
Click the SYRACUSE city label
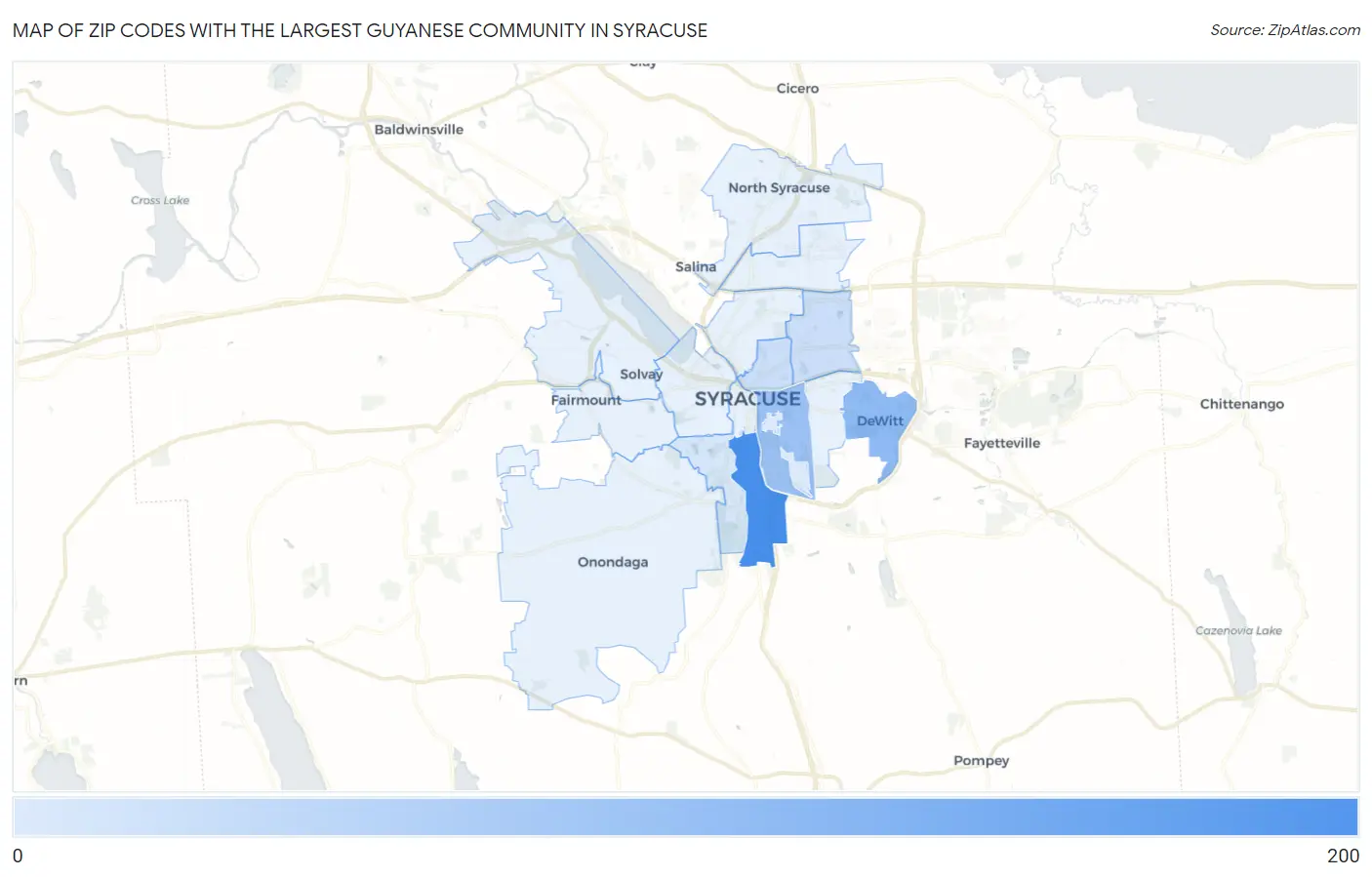[x=747, y=399]
